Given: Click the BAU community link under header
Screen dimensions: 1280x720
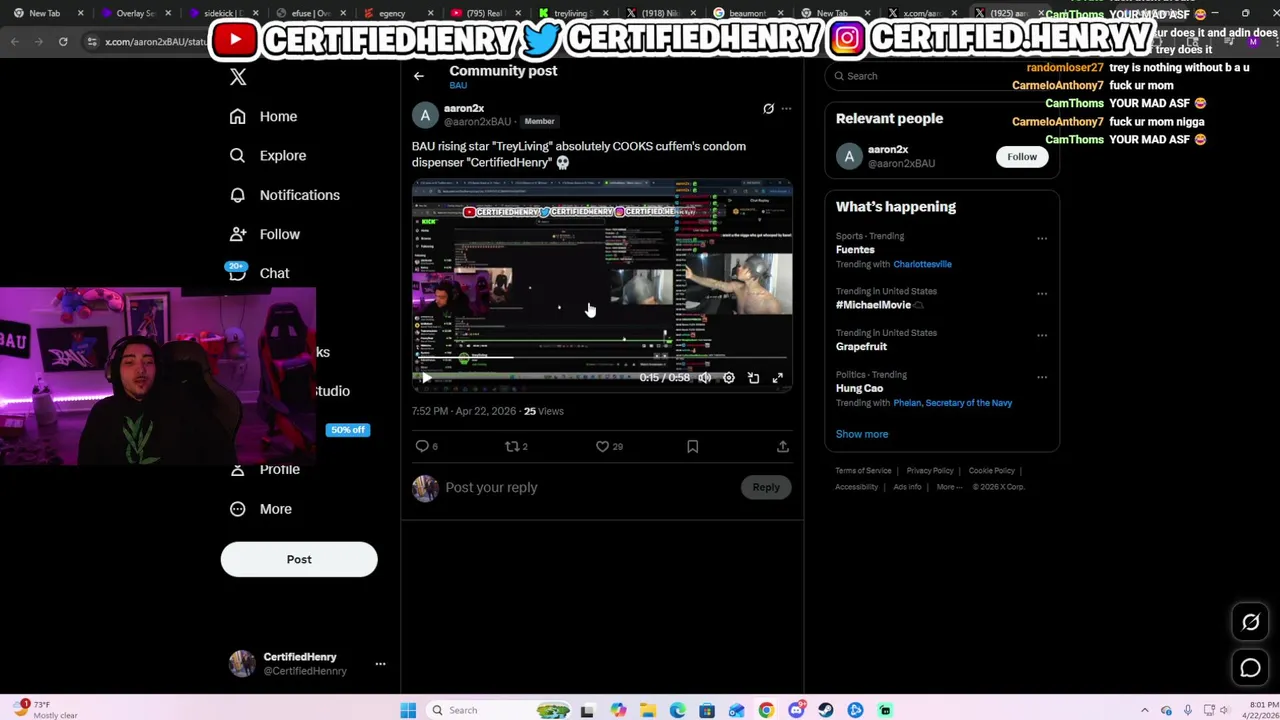Looking at the screenshot, I should [458, 86].
